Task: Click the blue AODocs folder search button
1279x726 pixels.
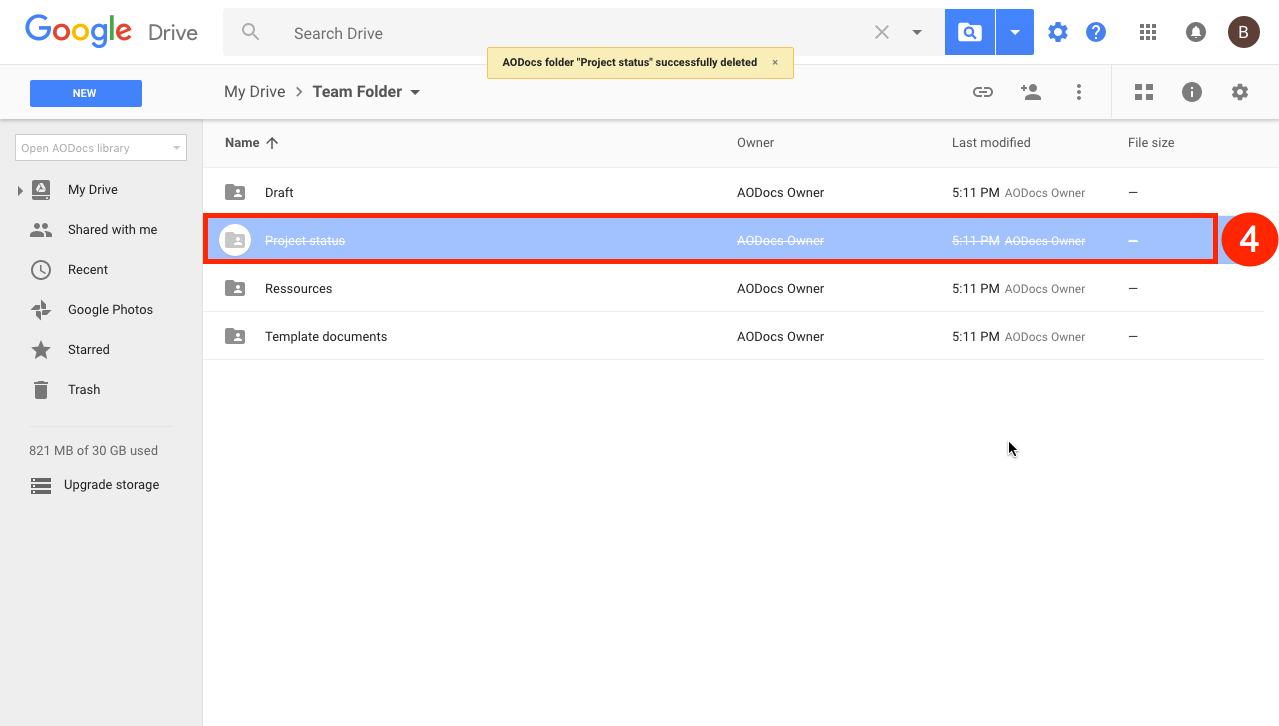Action: click(x=969, y=33)
